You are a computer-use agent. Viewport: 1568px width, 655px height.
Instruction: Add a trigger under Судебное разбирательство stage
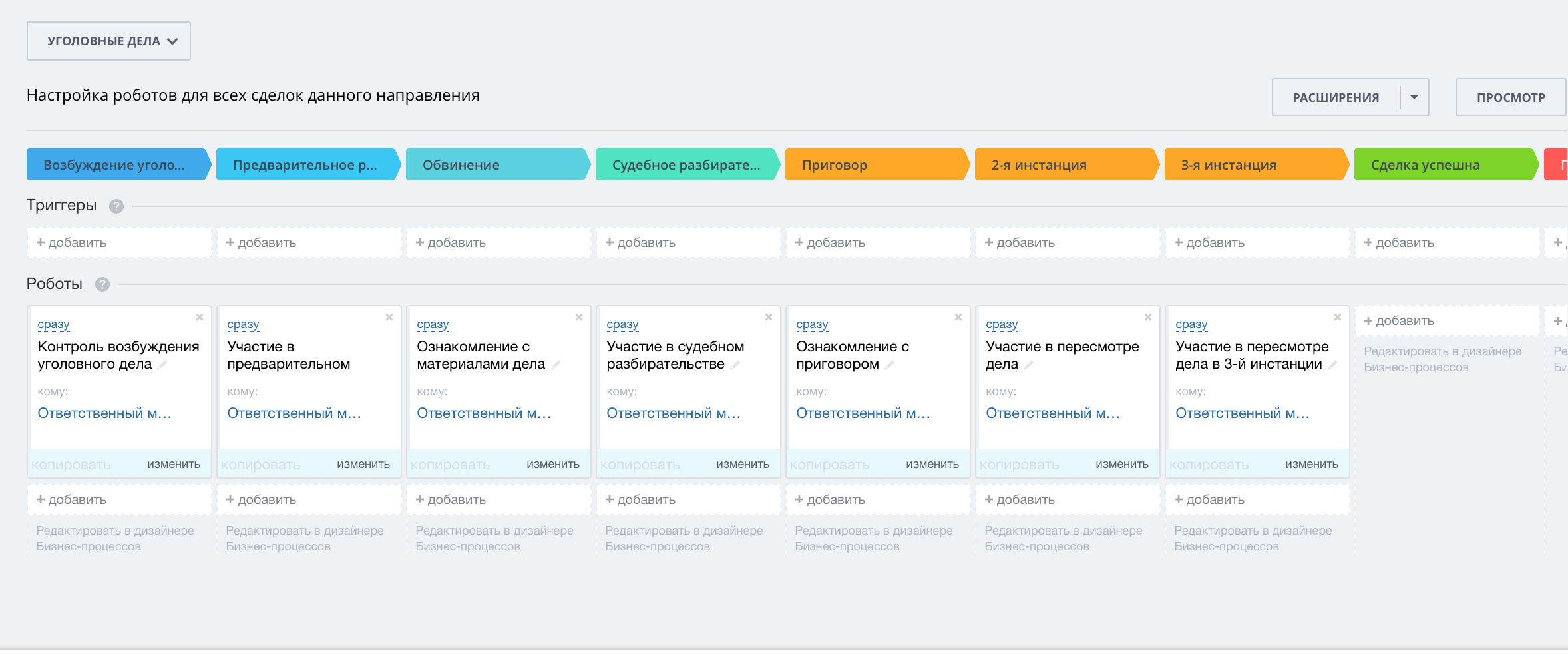point(687,243)
